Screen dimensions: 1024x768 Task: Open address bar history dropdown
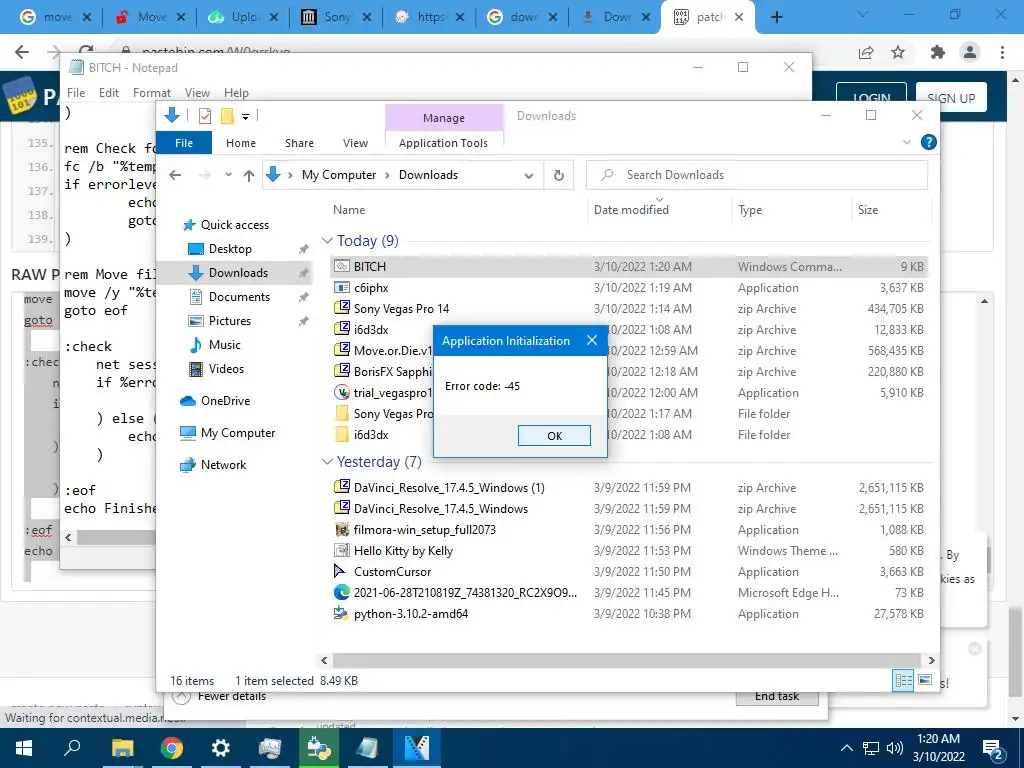pos(529,175)
